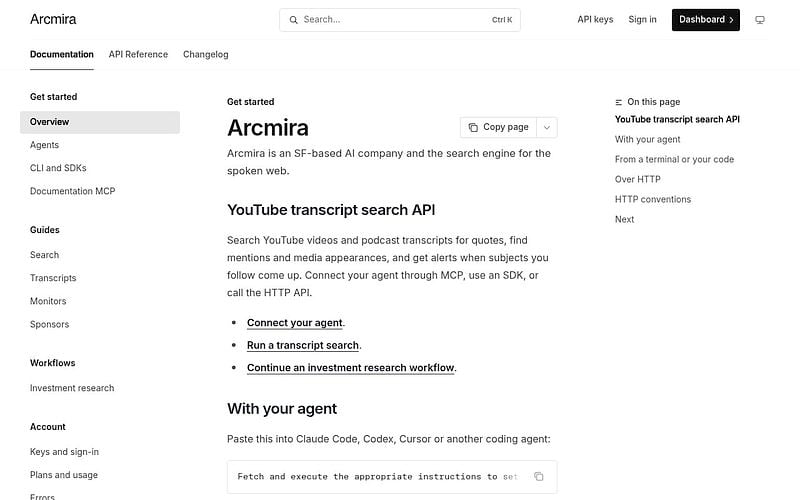The height and width of the screenshot is (500, 800).
Task: Open Agents in the sidebar
Action: 44,145
